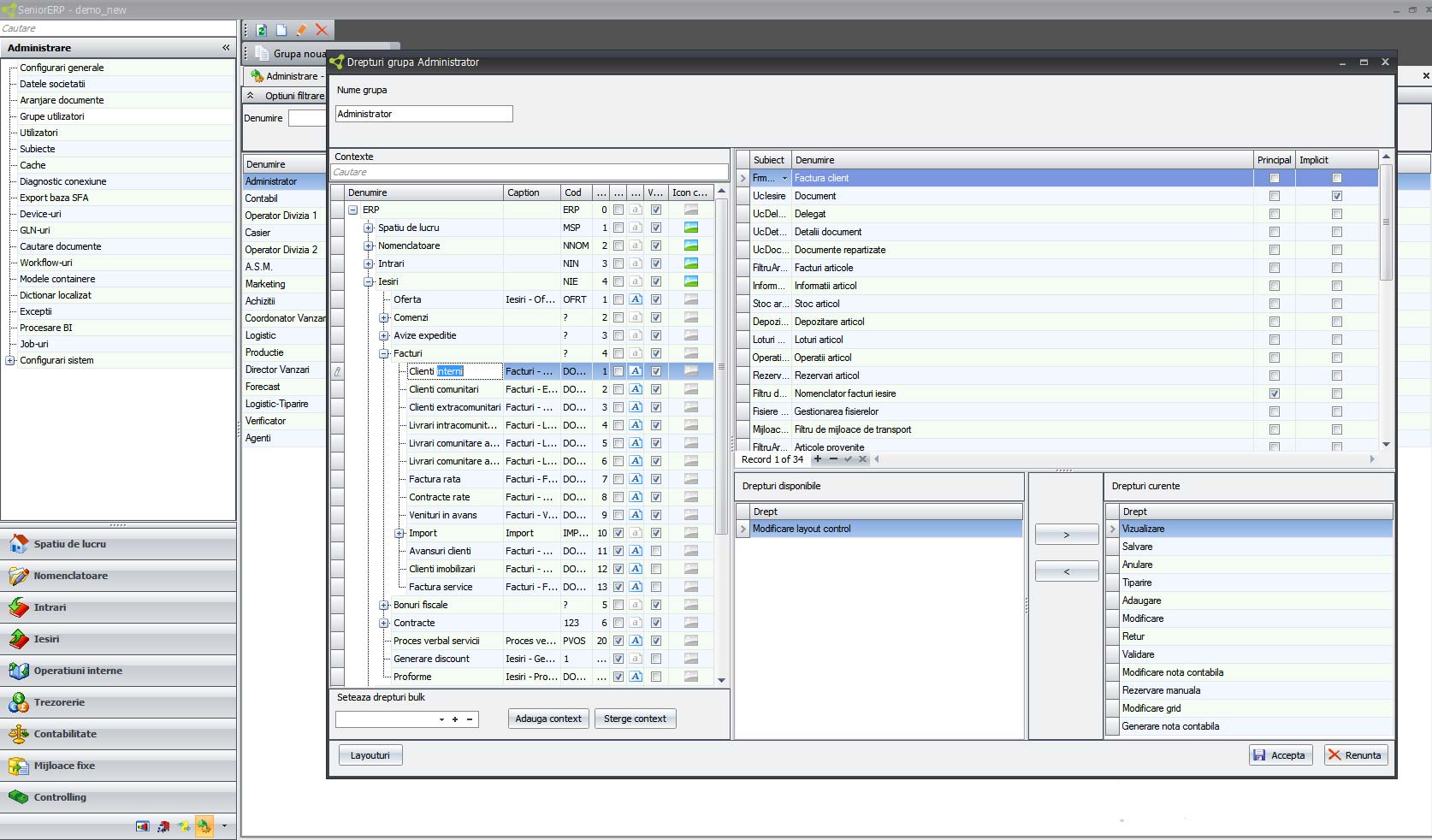Open the Contabilitate module
1432x840 pixels.
click(118, 734)
